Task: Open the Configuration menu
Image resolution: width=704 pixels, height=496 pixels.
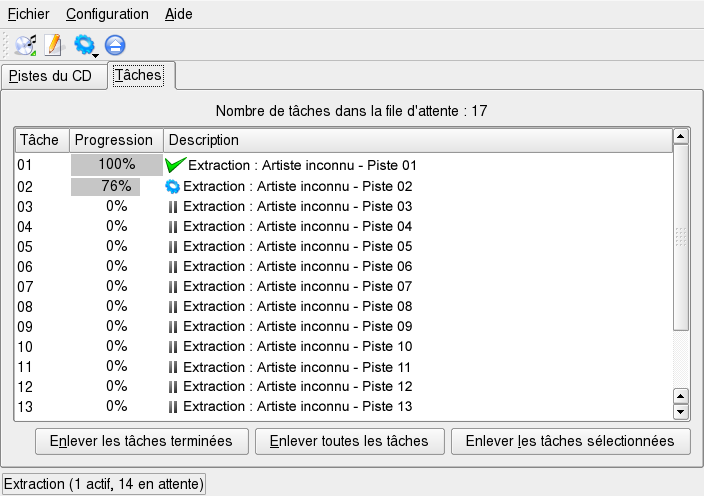Action: (107, 14)
